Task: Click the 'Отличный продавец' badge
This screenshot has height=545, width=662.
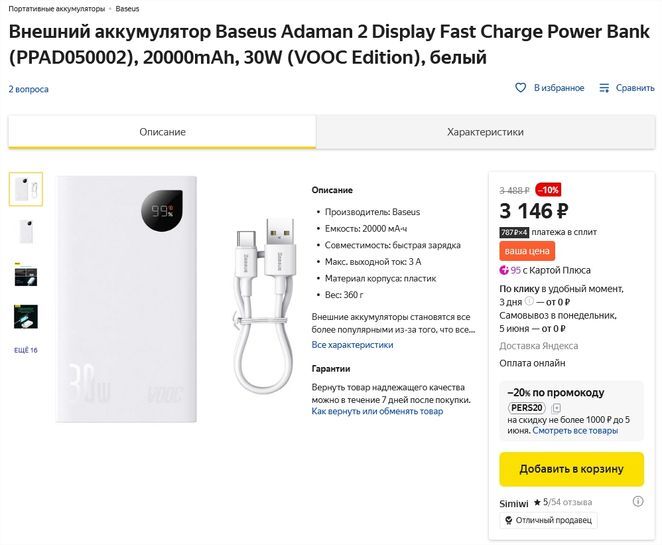Action: coord(548,520)
